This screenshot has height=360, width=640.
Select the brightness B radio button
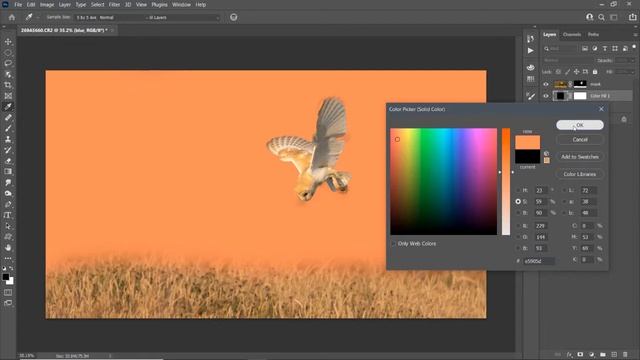click(x=518, y=213)
